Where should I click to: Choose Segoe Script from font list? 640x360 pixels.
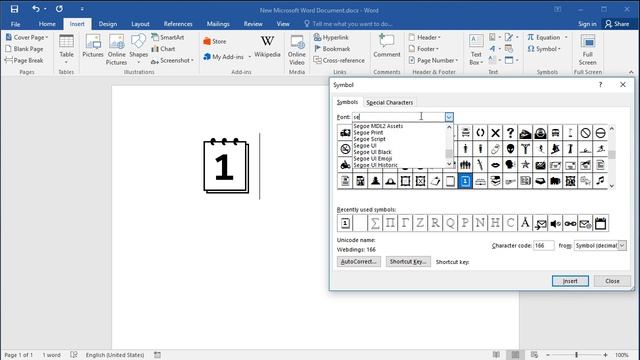tap(369, 139)
